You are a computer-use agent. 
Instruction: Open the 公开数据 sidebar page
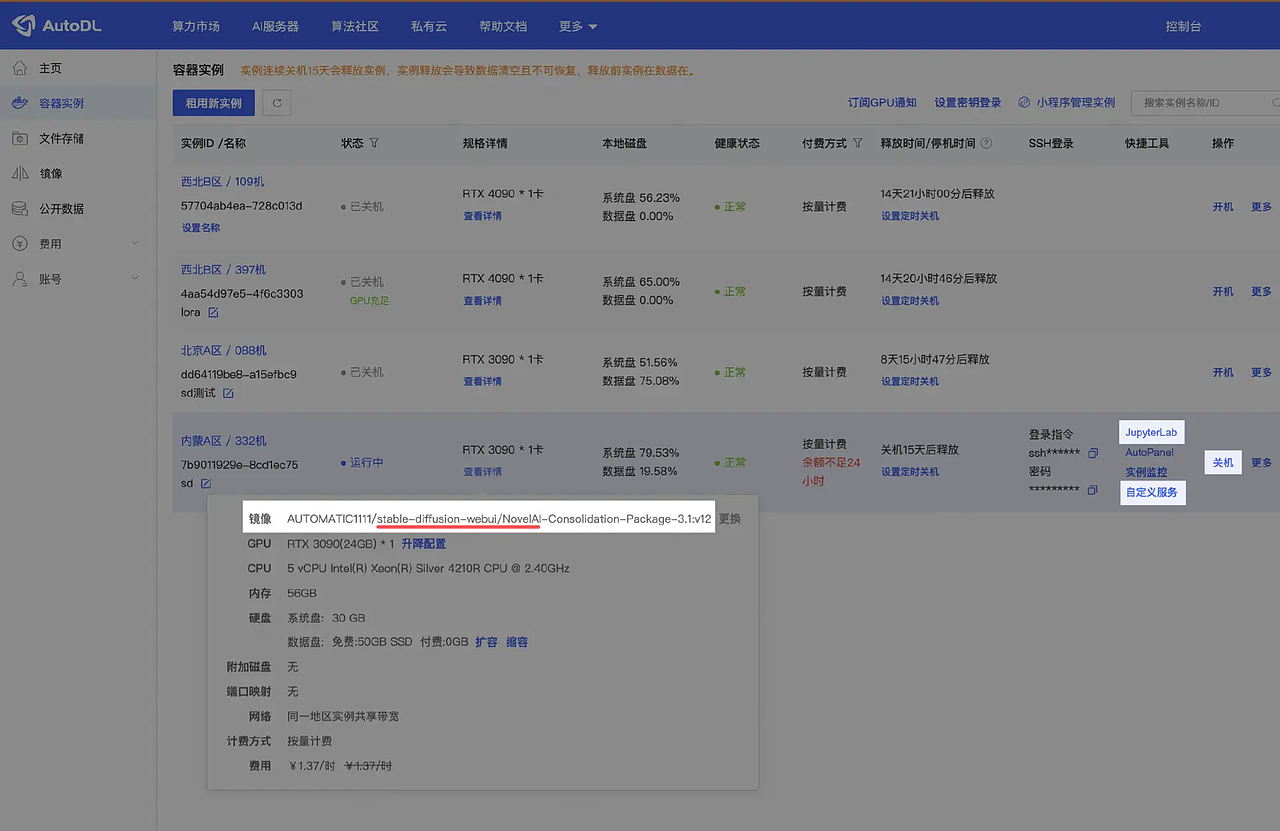tap(64, 208)
